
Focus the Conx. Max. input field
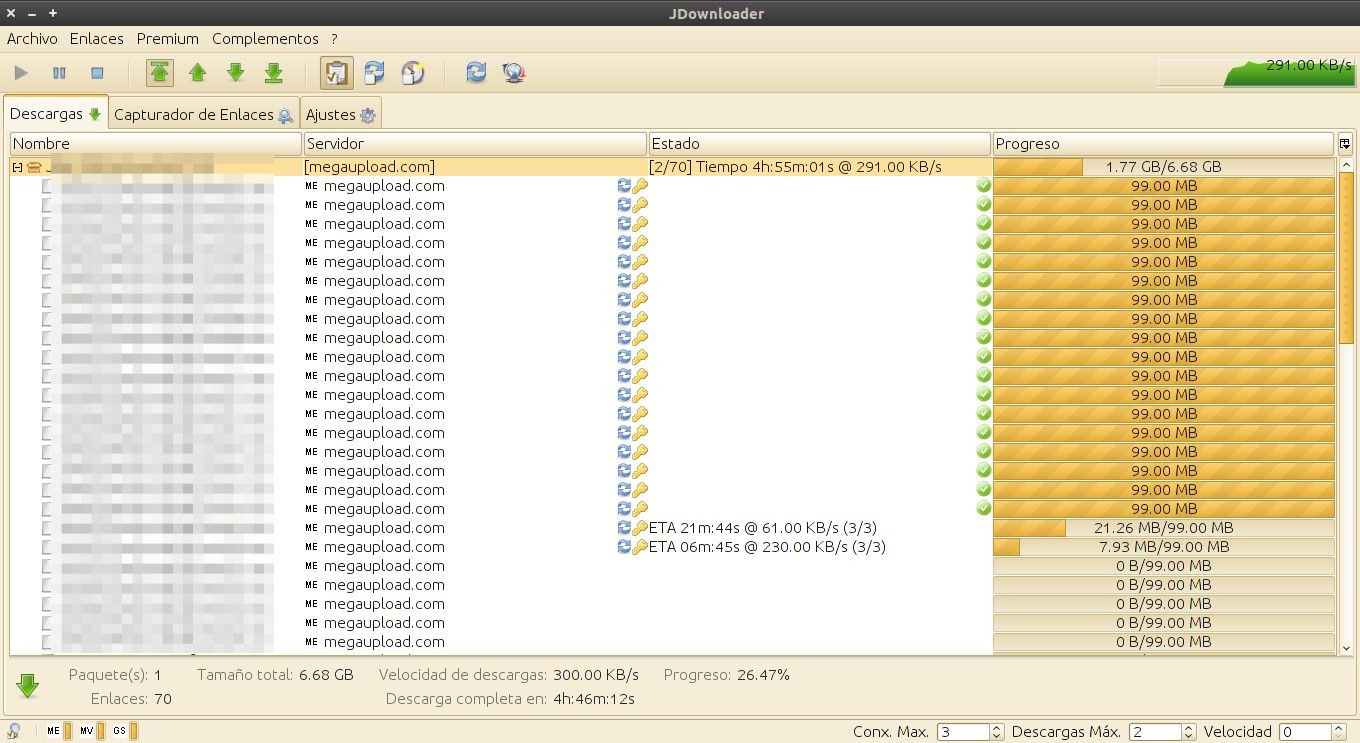[962, 732]
